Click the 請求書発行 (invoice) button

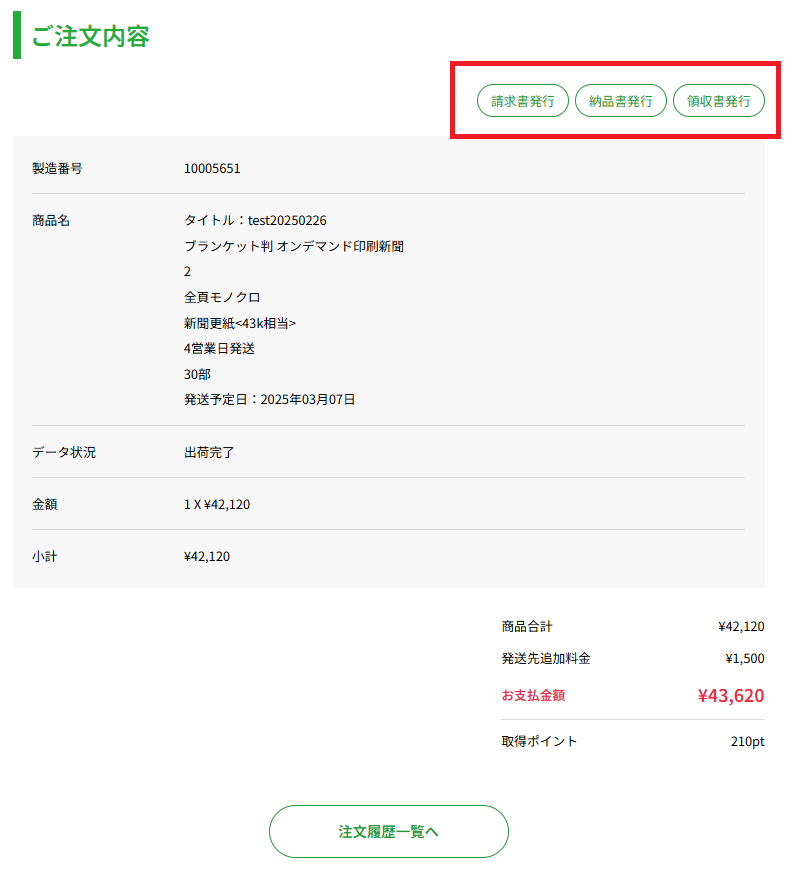pyautogui.click(x=522, y=100)
